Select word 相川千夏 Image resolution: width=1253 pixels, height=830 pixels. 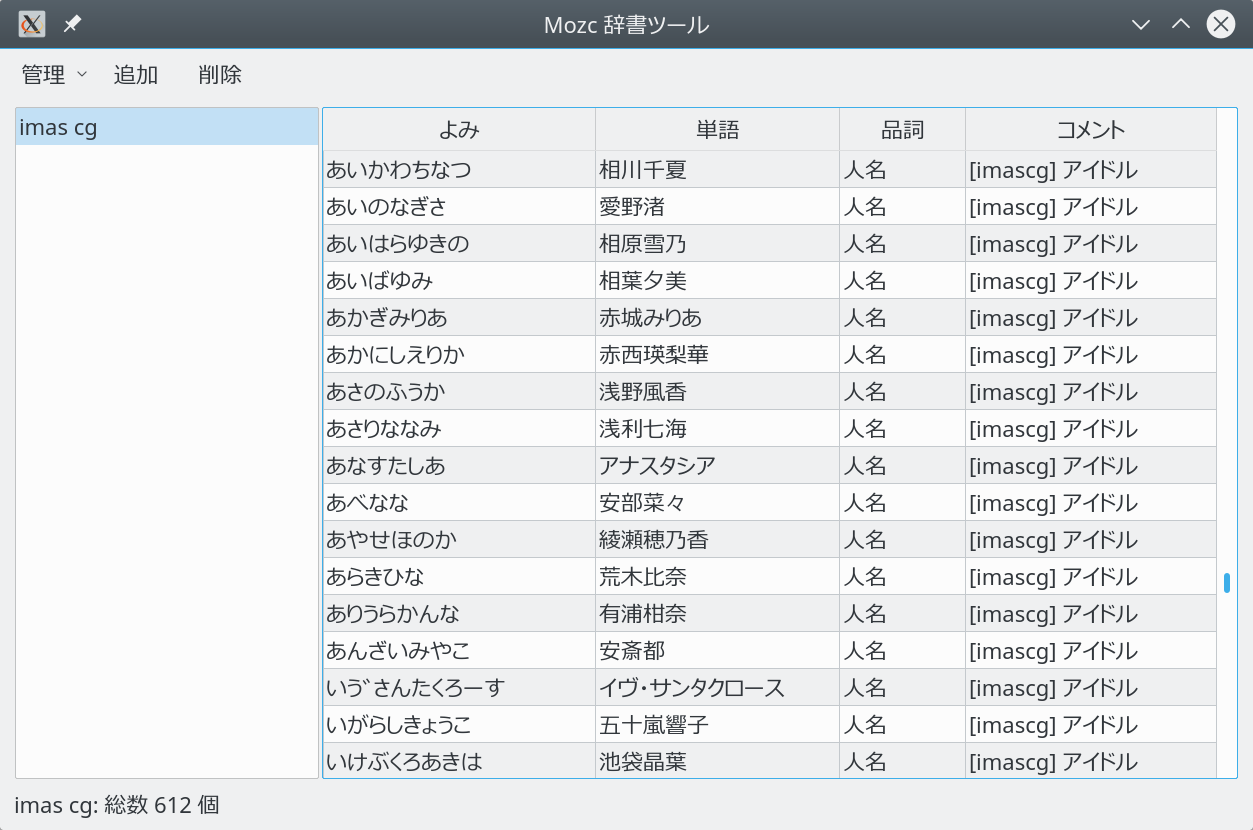point(718,170)
